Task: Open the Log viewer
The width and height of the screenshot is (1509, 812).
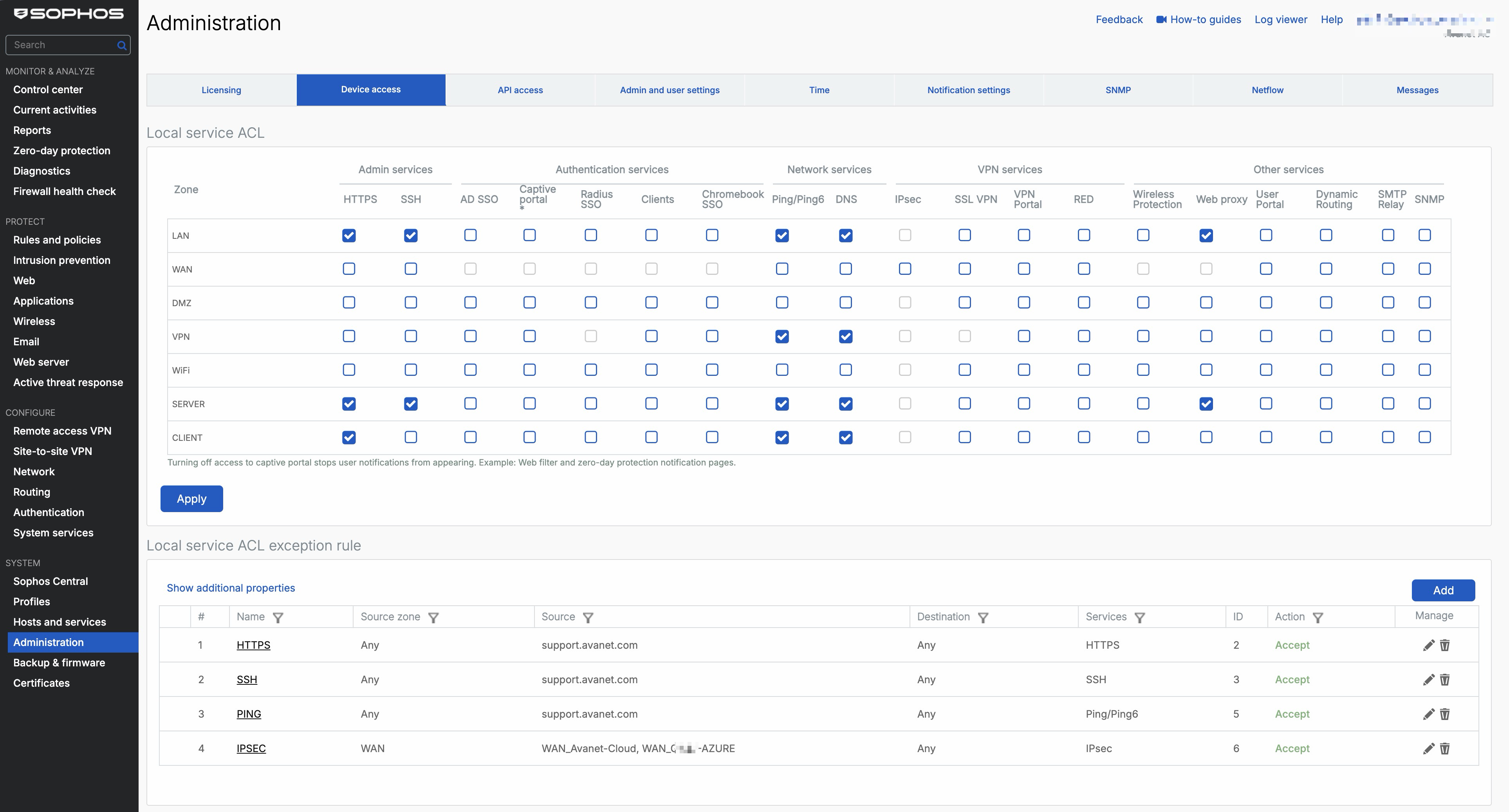Action: coord(1281,19)
